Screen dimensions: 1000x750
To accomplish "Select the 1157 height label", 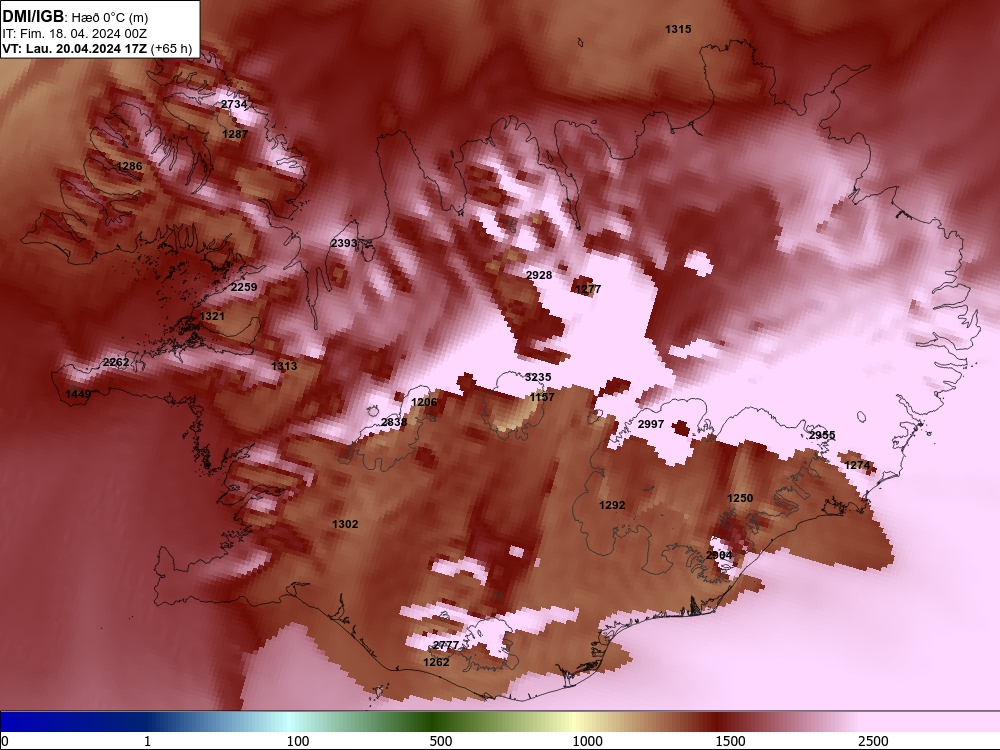I will pos(542,397).
